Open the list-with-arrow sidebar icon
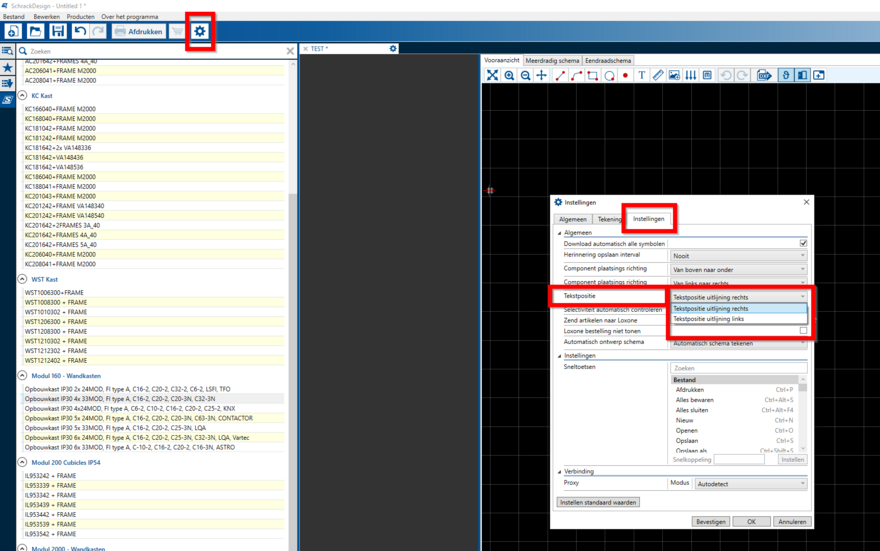The image size is (880, 551). tap(7, 84)
